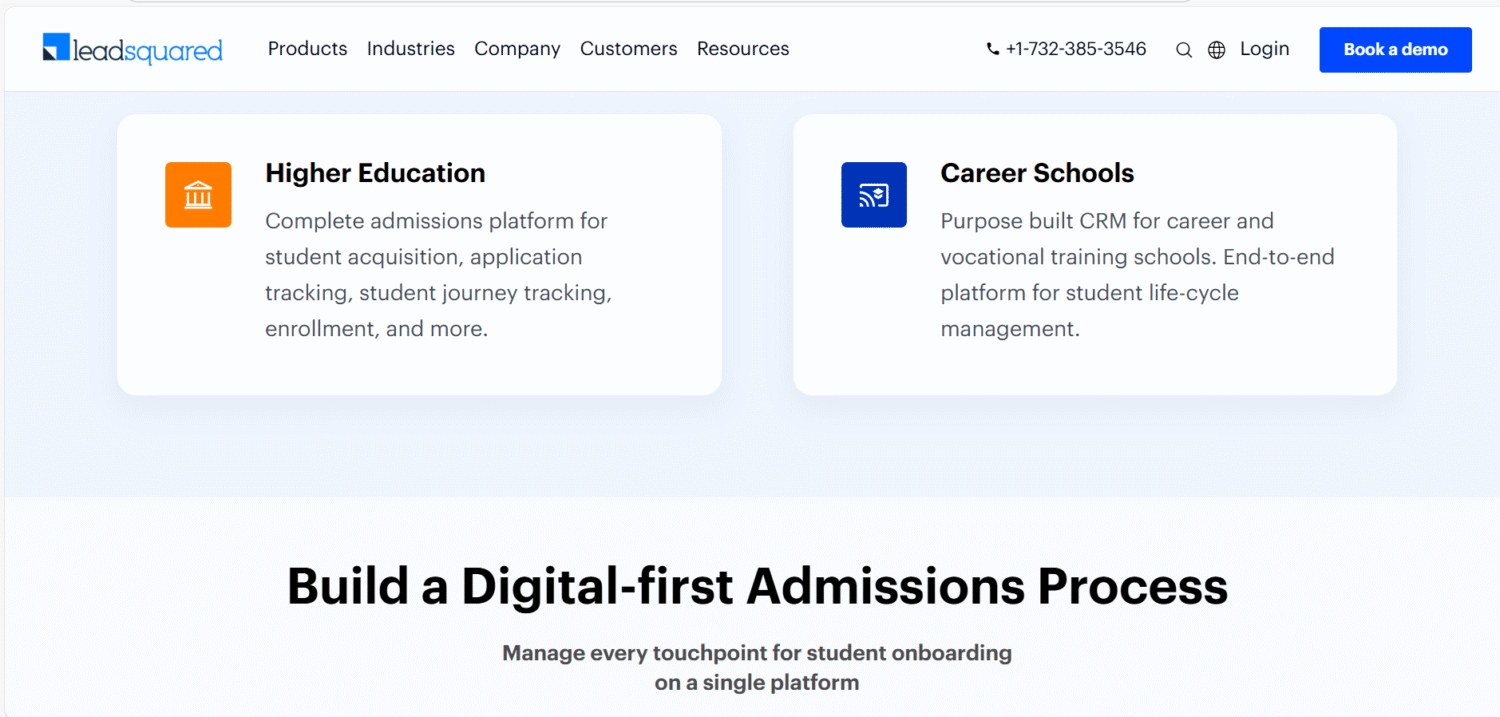Viewport: 1500px width, 717px height.
Task: Open the search magnifier icon
Action: 1184,50
